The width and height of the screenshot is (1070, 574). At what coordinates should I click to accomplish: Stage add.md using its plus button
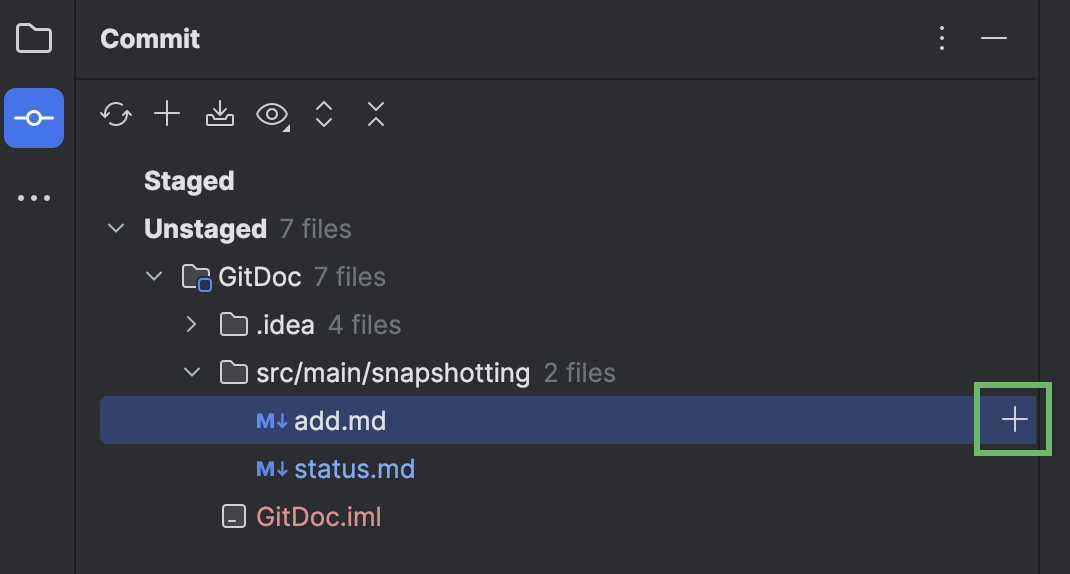coord(1014,421)
